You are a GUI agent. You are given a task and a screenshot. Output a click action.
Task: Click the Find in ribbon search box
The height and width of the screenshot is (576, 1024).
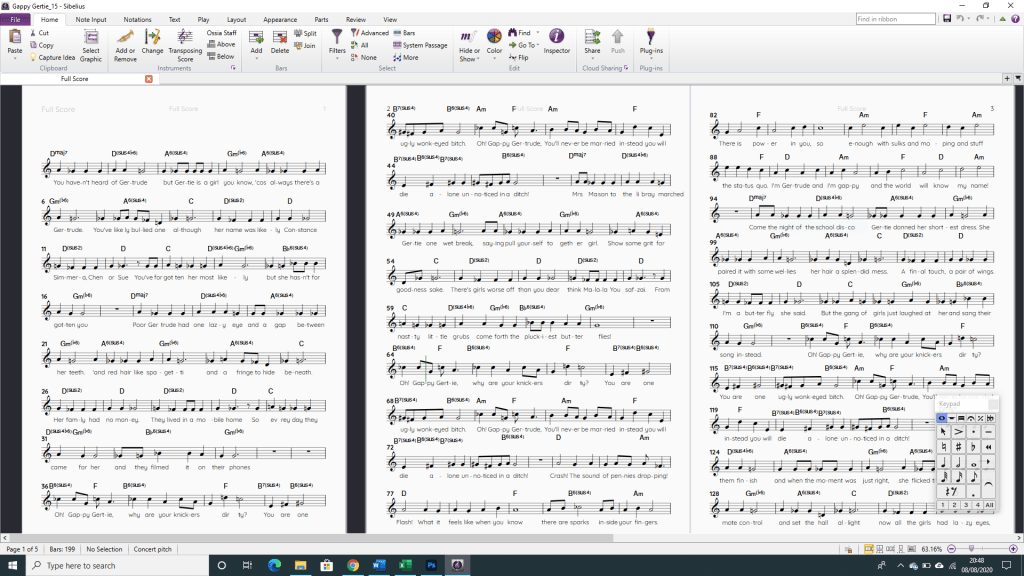pos(895,19)
